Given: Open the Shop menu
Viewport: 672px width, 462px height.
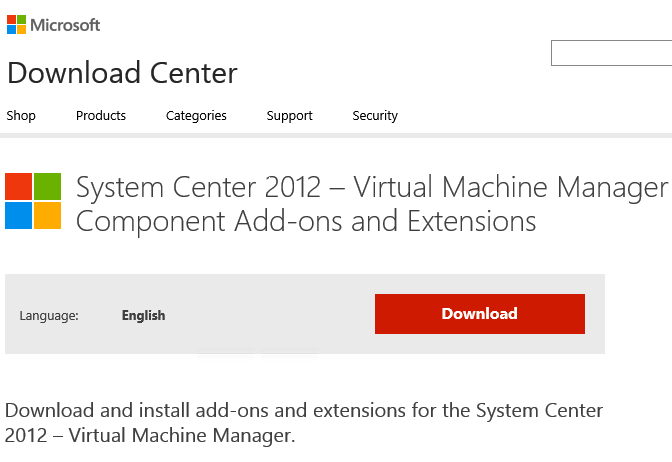Looking at the screenshot, I should click(21, 116).
